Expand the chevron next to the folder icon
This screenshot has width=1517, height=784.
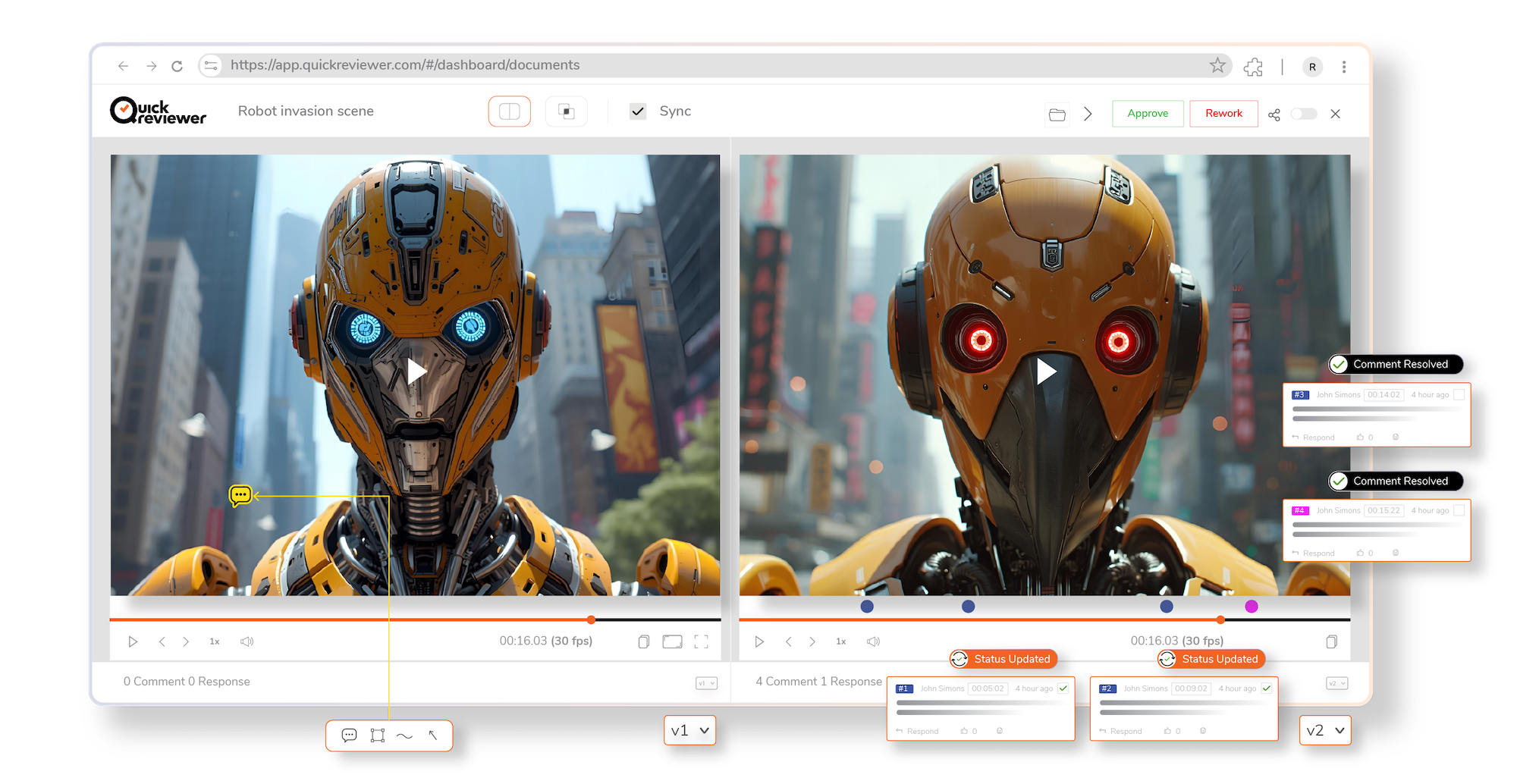(1088, 113)
